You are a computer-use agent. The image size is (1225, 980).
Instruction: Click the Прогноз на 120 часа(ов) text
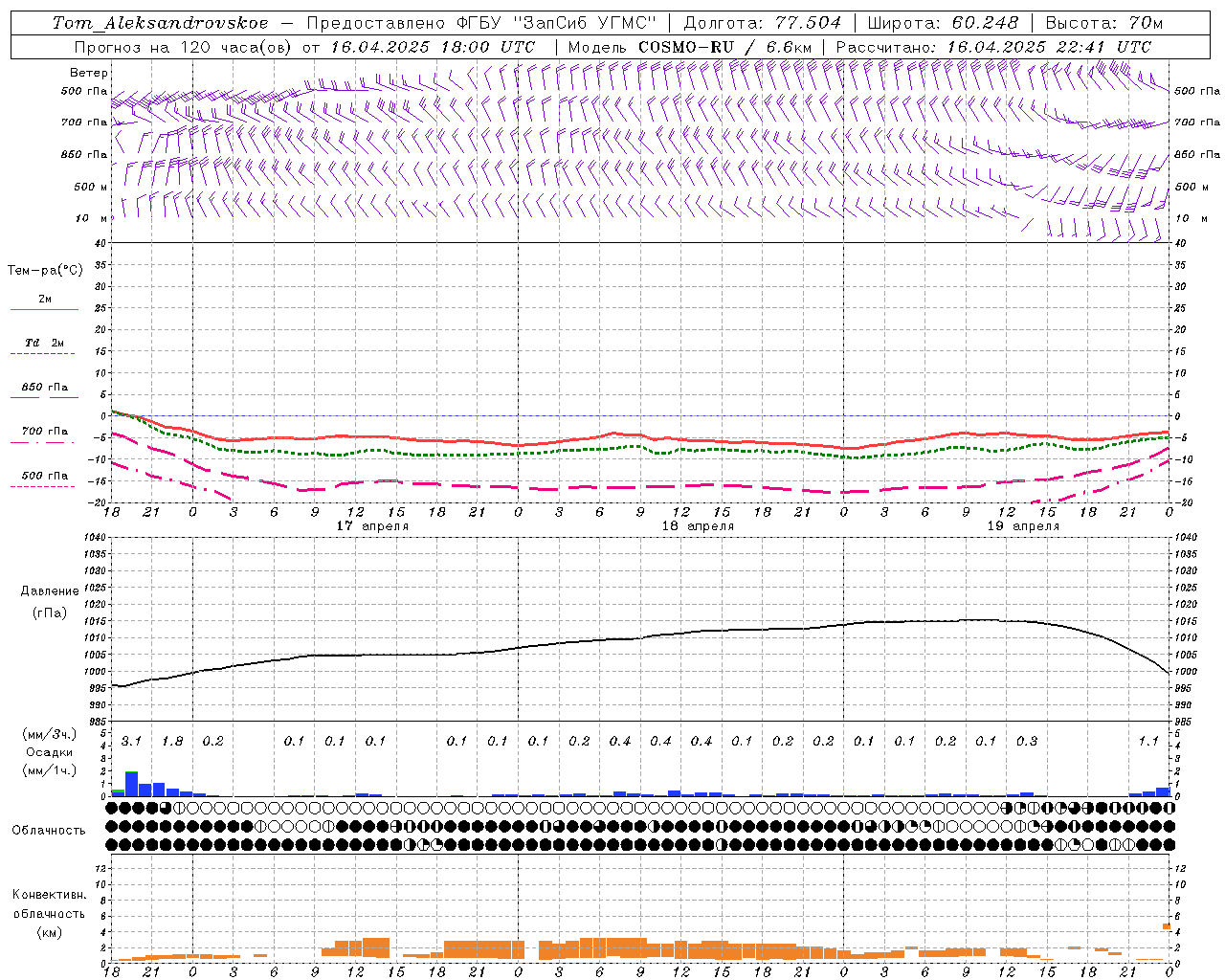183,47
